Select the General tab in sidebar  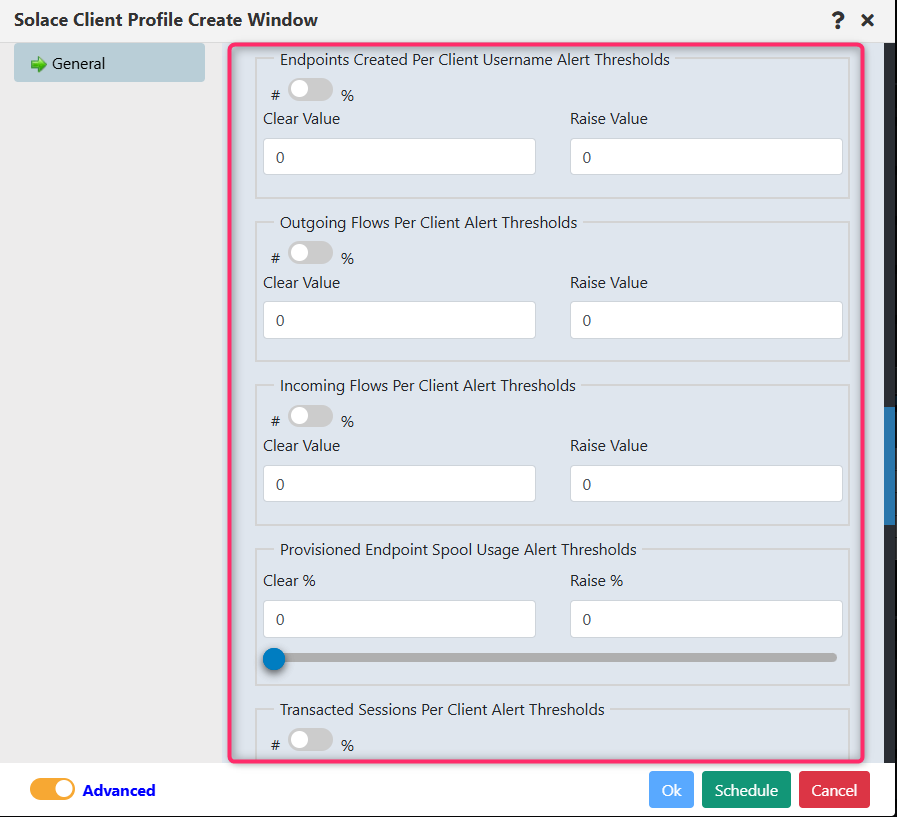109,63
